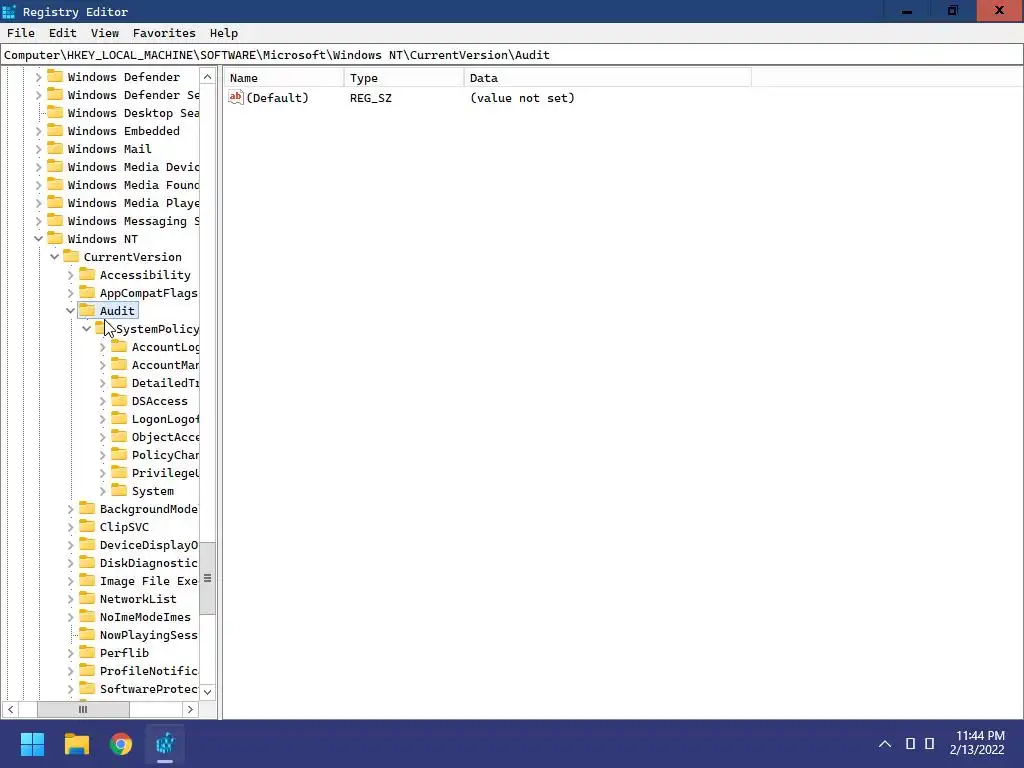Expand the System key under SystemPolicy
The width and height of the screenshot is (1024, 768).
click(103, 491)
